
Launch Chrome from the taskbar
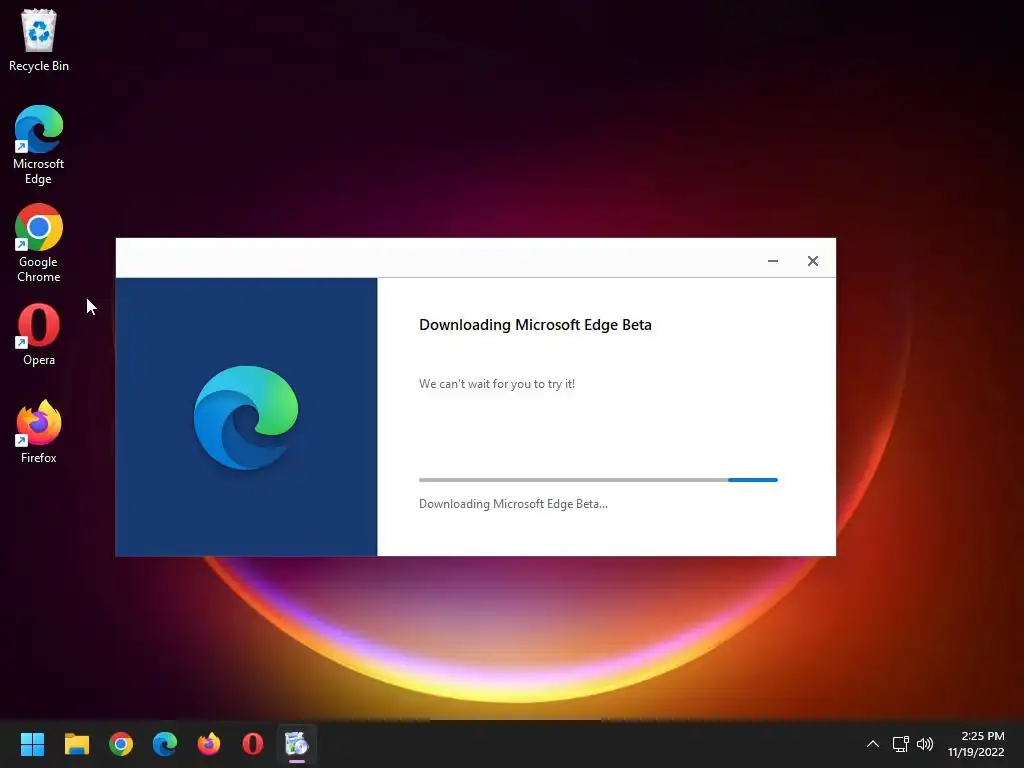click(x=121, y=744)
